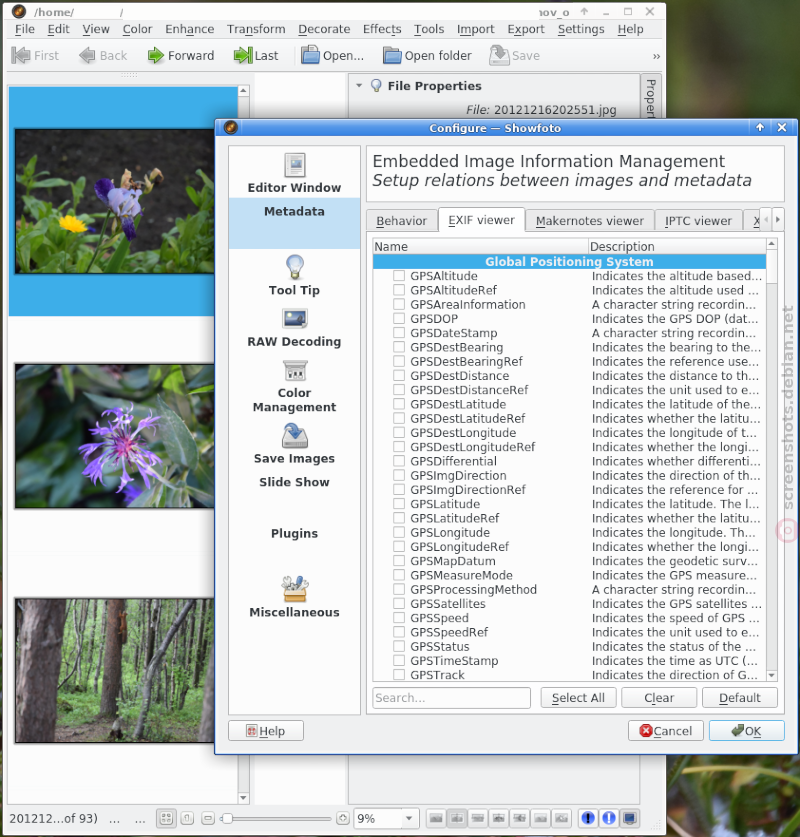The width and height of the screenshot is (800, 837).
Task: Toggle the under-exposure indicator icon
Action: 588,818
